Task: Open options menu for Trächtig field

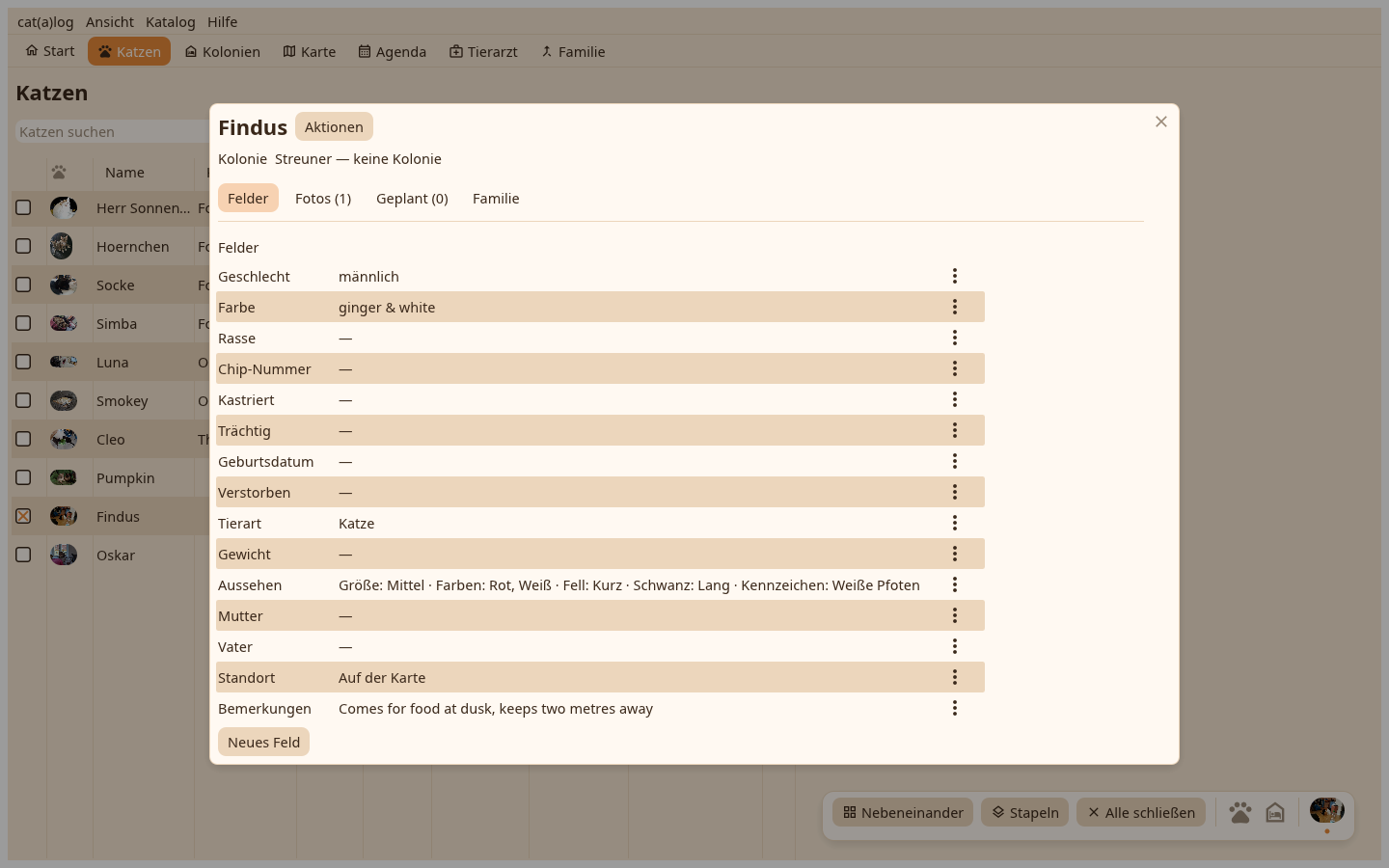Action: click(955, 430)
